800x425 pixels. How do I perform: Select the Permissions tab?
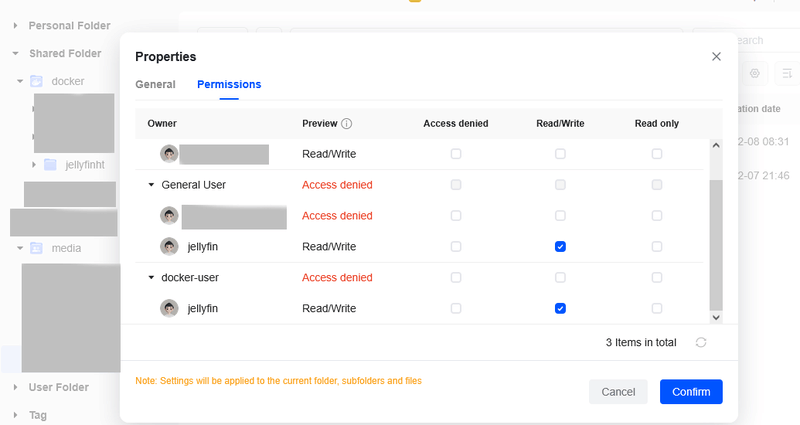click(x=229, y=85)
